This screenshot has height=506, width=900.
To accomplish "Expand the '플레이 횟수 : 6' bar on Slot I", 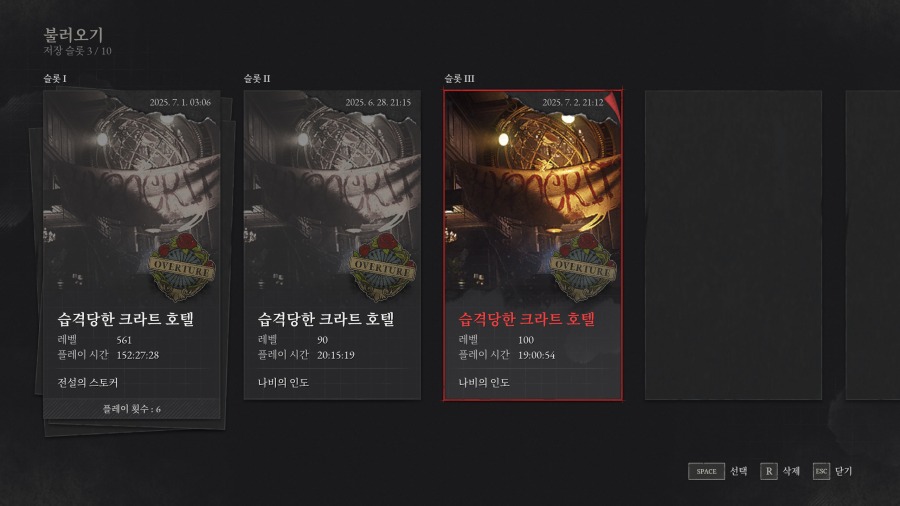I will pos(131,409).
